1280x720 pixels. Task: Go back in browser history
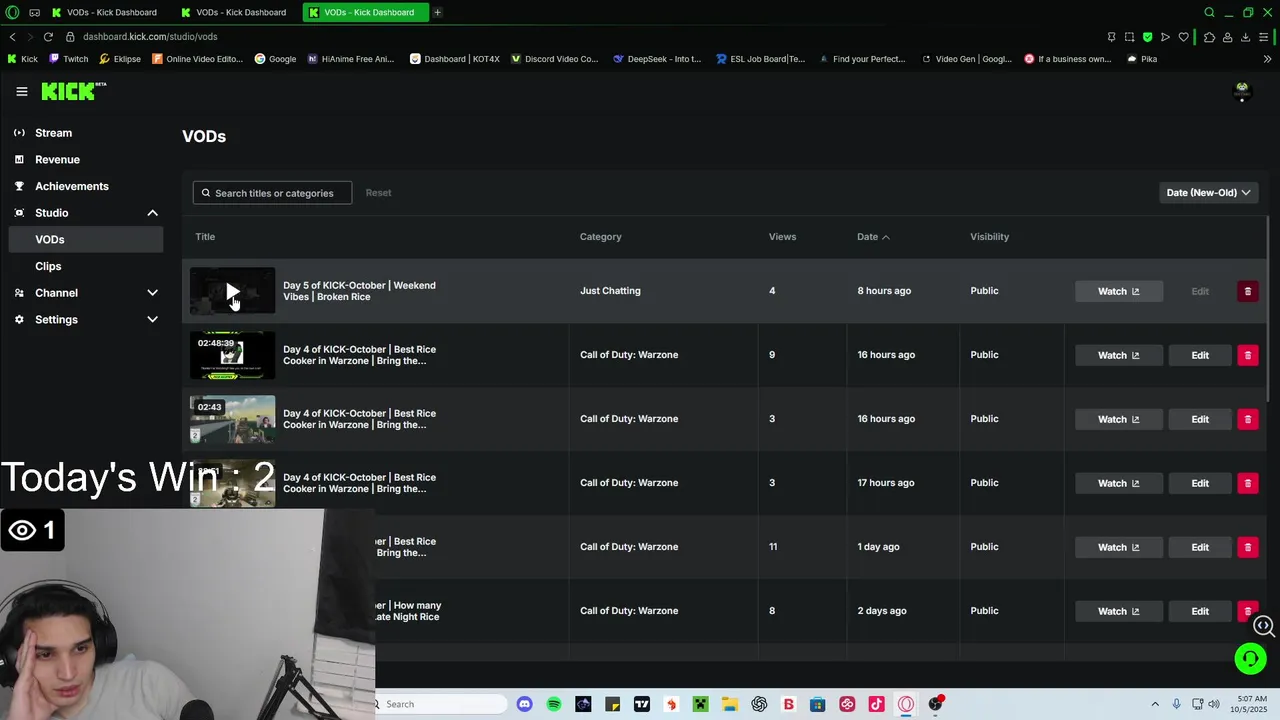click(12, 37)
